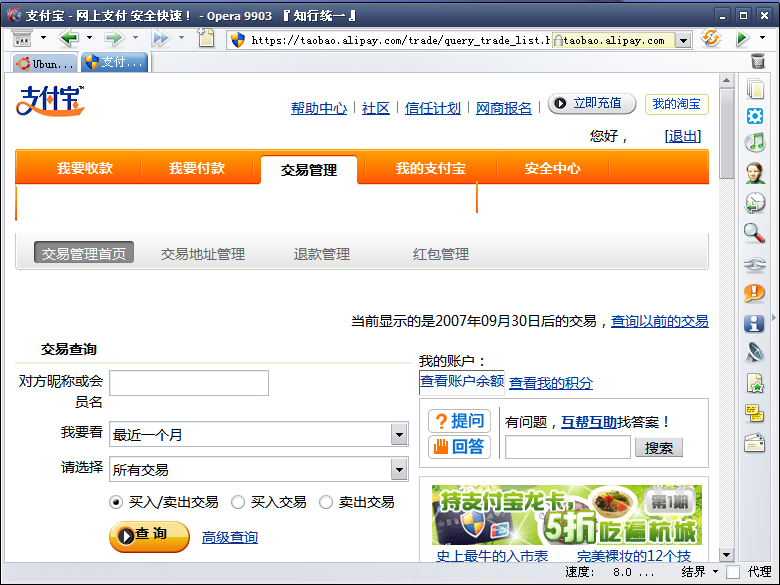Click the 持支付宝龙卡 banner ad
The width and height of the screenshot is (780, 585).
tap(567, 515)
